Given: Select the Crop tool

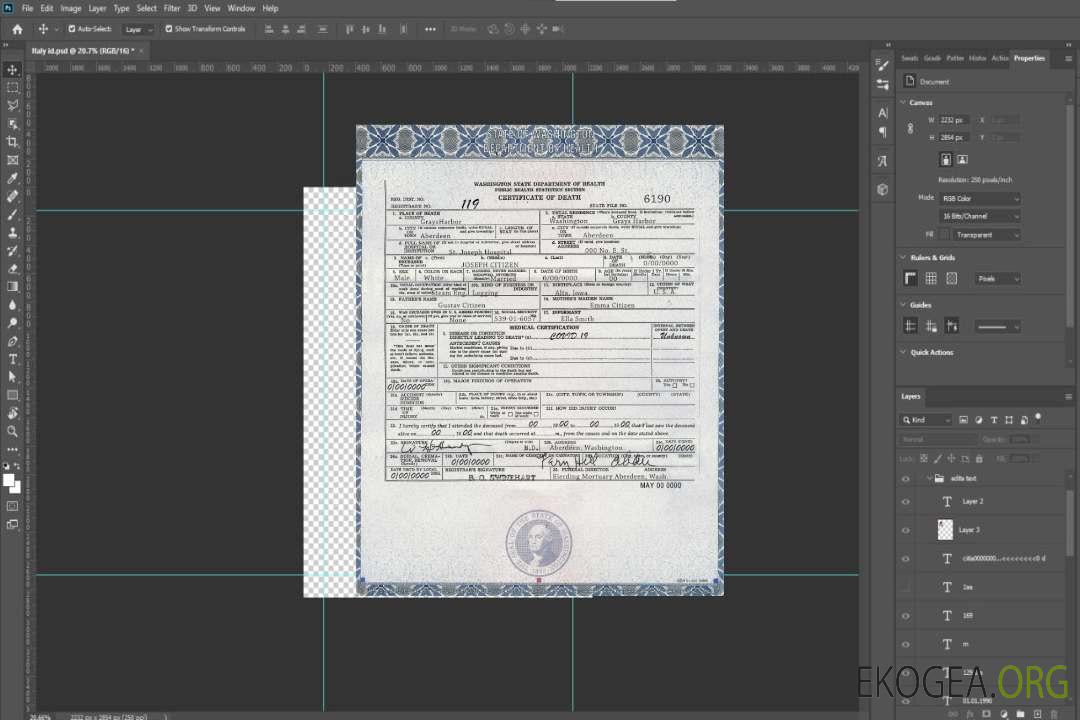Looking at the screenshot, I should click(x=12, y=142).
